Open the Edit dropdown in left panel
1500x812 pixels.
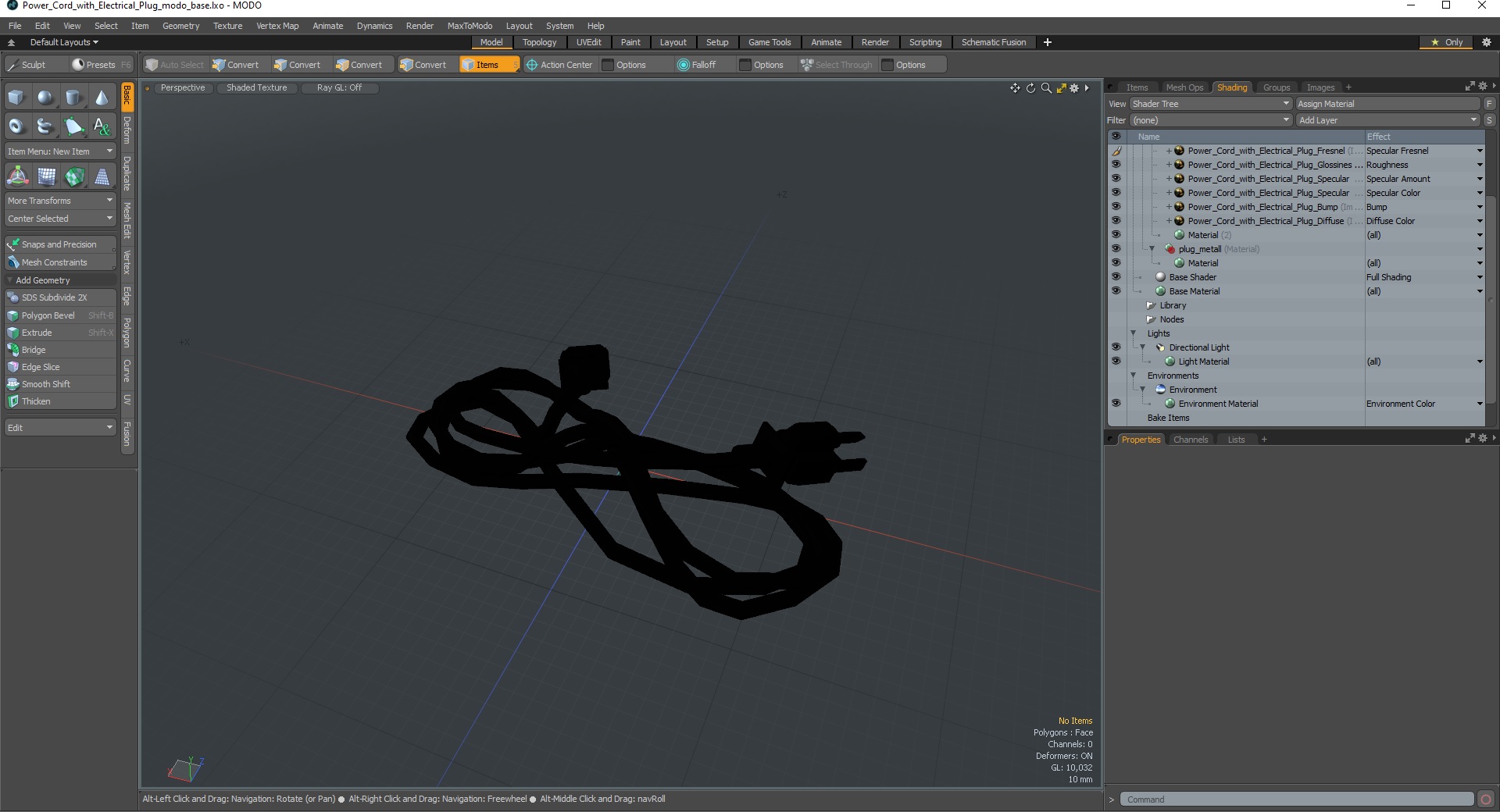[x=61, y=428]
